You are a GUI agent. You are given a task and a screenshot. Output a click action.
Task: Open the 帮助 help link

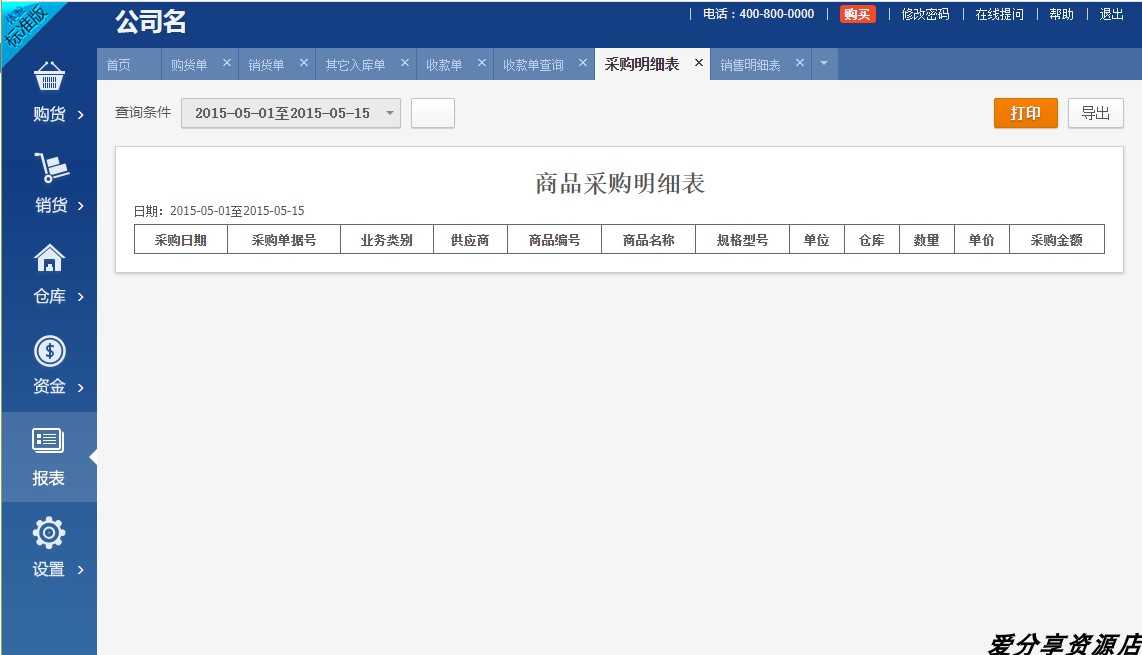tap(1061, 14)
